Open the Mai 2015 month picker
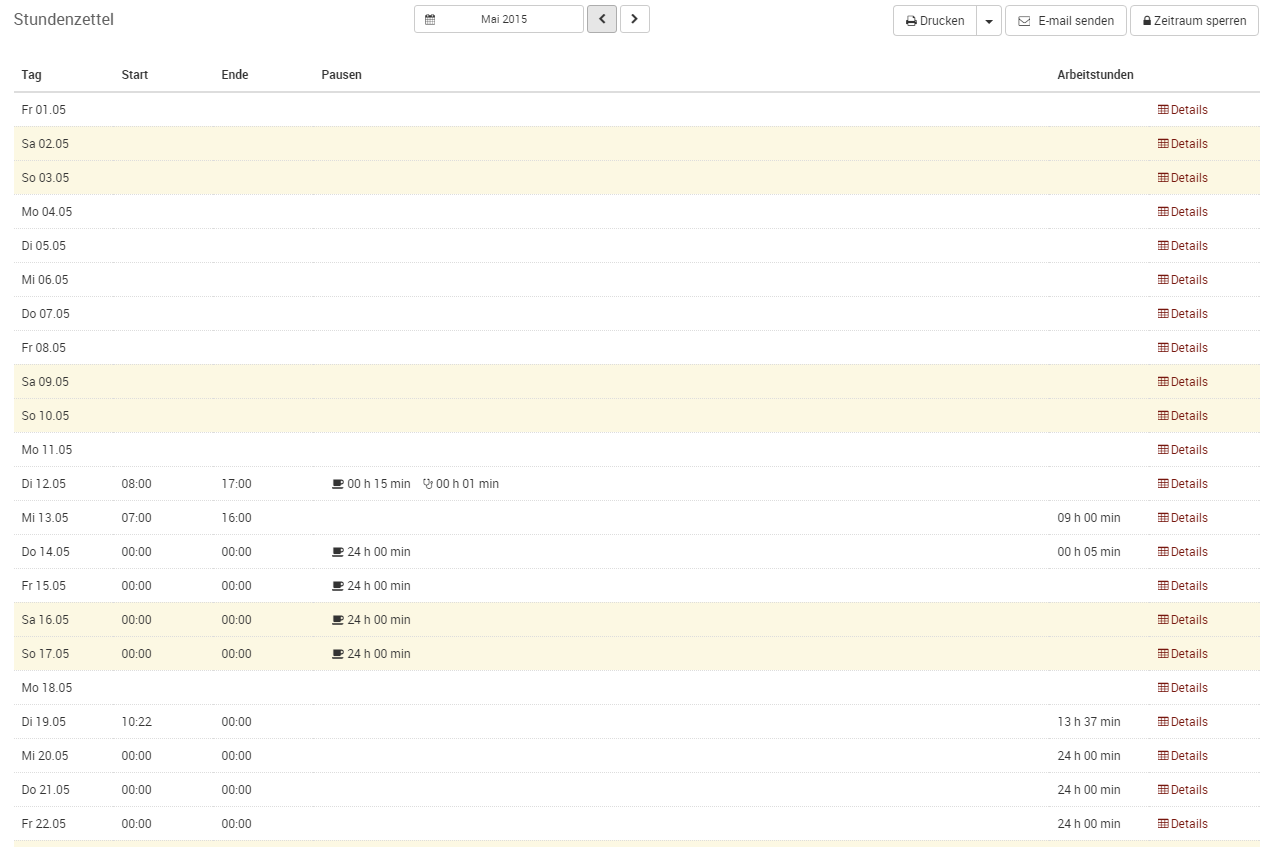Screen dimensions: 1270x847 [498, 19]
